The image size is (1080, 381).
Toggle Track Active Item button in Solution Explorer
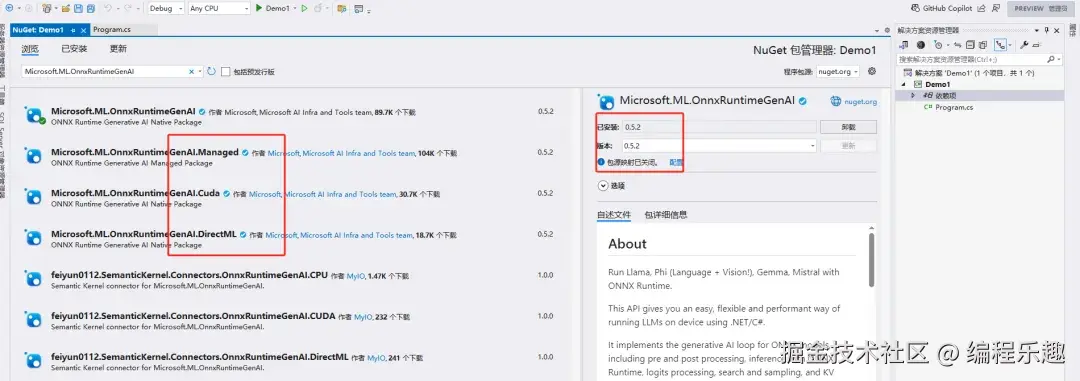tap(1000, 45)
